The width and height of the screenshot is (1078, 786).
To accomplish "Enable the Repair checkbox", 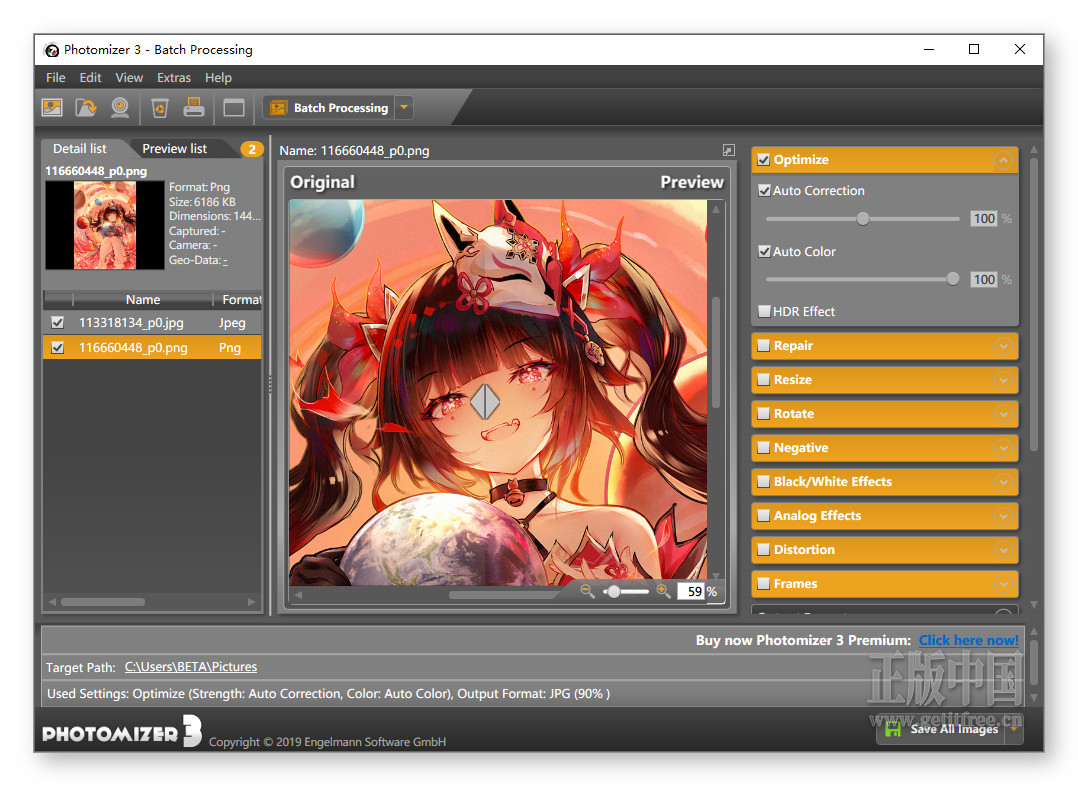I will (x=763, y=345).
